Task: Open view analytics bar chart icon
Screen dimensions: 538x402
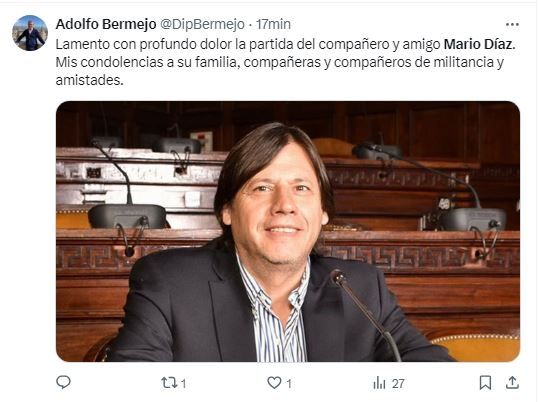Action: click(x=379, y=383)
